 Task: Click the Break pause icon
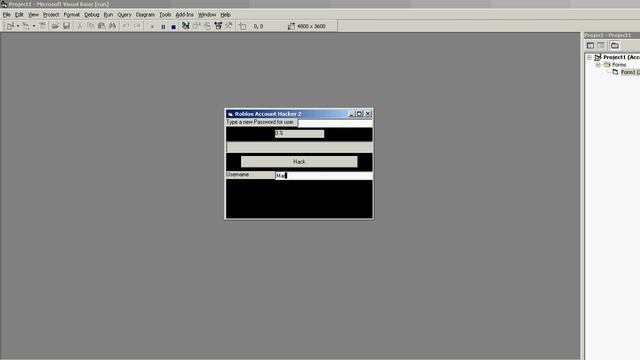pyautogui.click(x=163, y=27)
